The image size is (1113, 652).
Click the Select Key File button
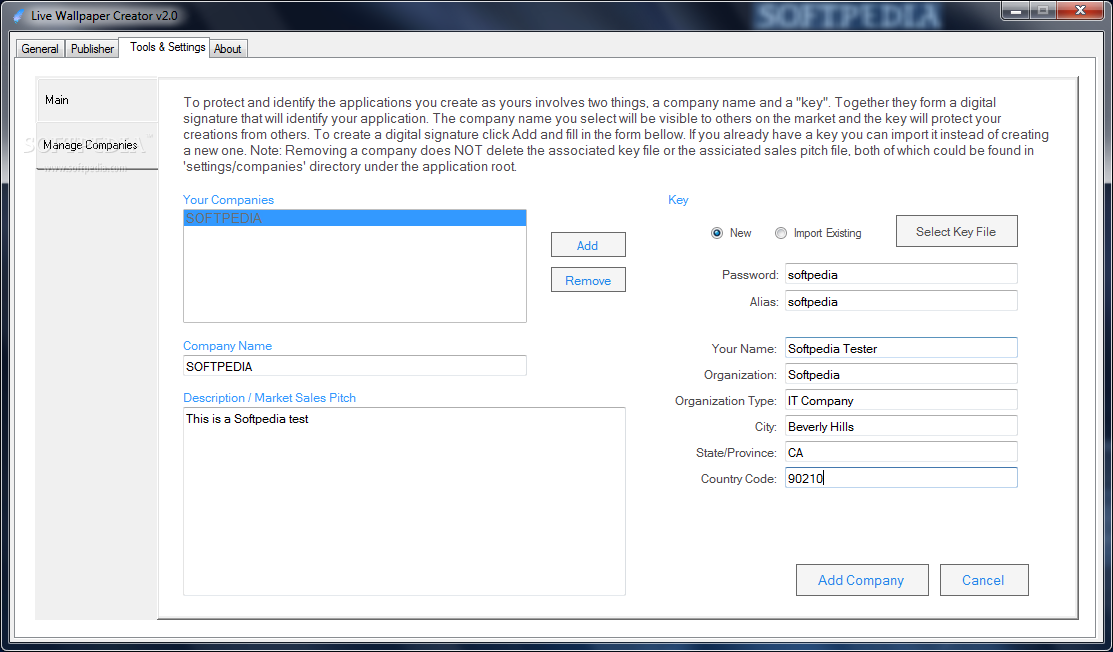[x=956, y=231]
